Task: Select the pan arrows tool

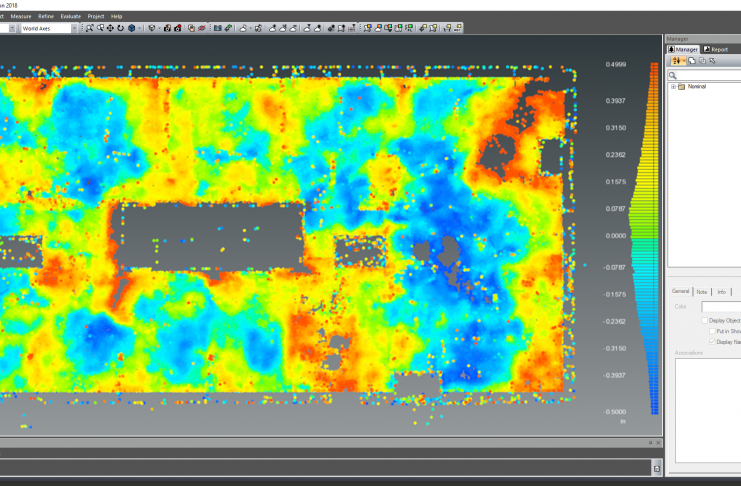Action: tap(110, 28)
